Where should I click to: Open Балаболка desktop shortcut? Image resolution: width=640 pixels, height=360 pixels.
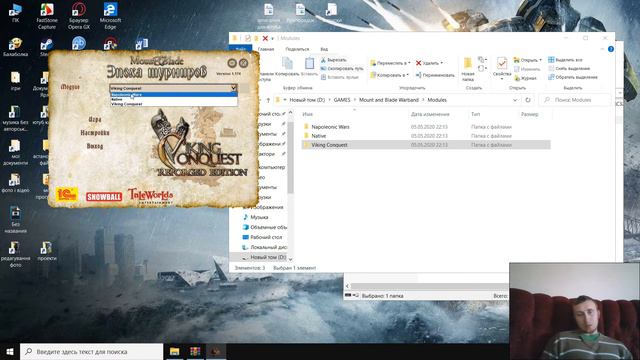pos(15,47)
